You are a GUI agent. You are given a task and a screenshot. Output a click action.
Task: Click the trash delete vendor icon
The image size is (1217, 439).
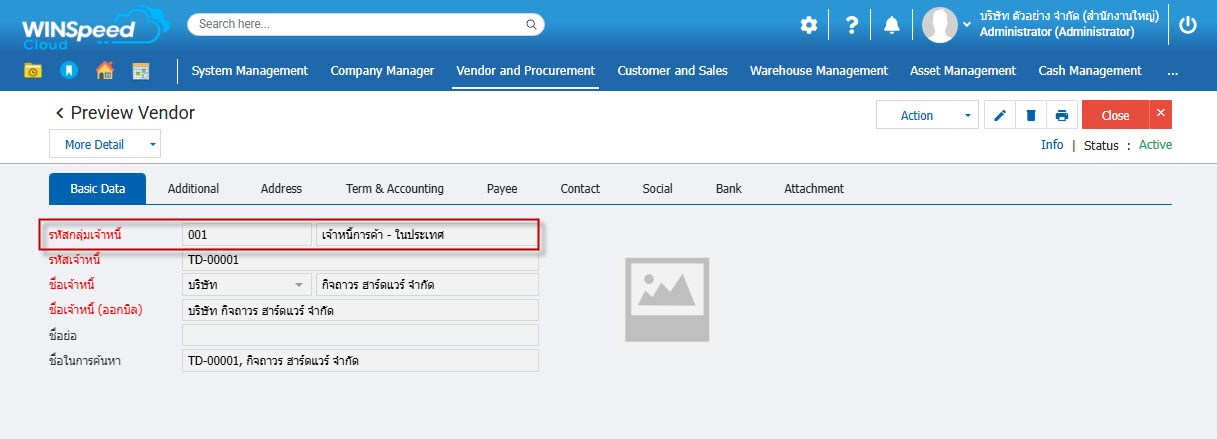coord(1030,116)
